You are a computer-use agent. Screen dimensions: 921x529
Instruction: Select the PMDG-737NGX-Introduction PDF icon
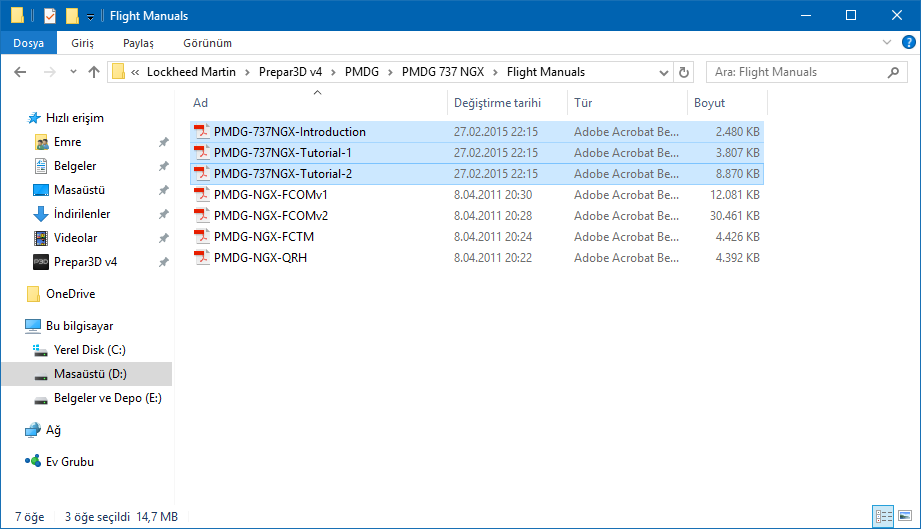click(201, 132)
